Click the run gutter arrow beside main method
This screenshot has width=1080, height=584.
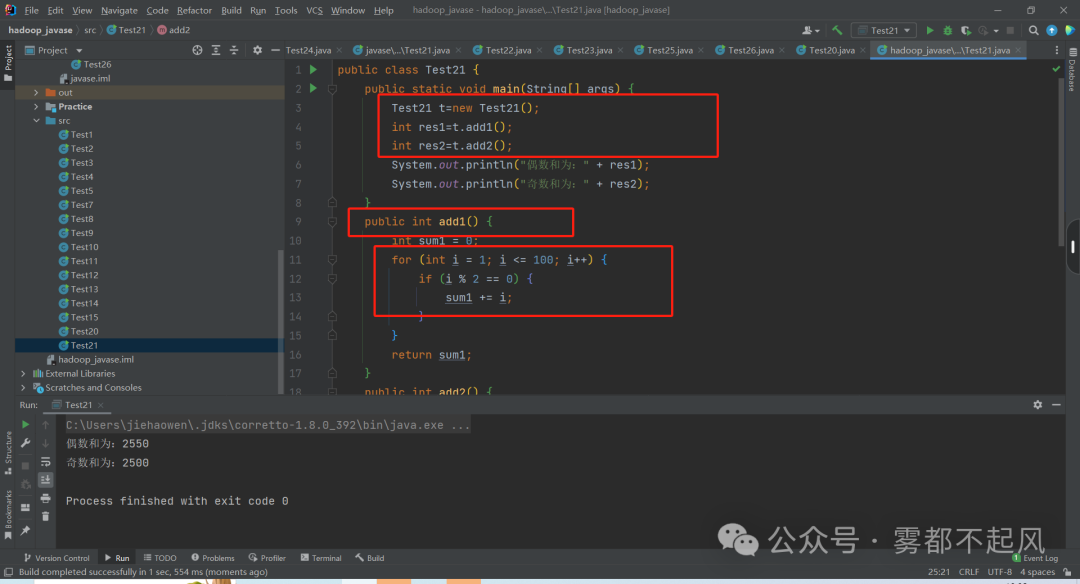coord(313,88)
